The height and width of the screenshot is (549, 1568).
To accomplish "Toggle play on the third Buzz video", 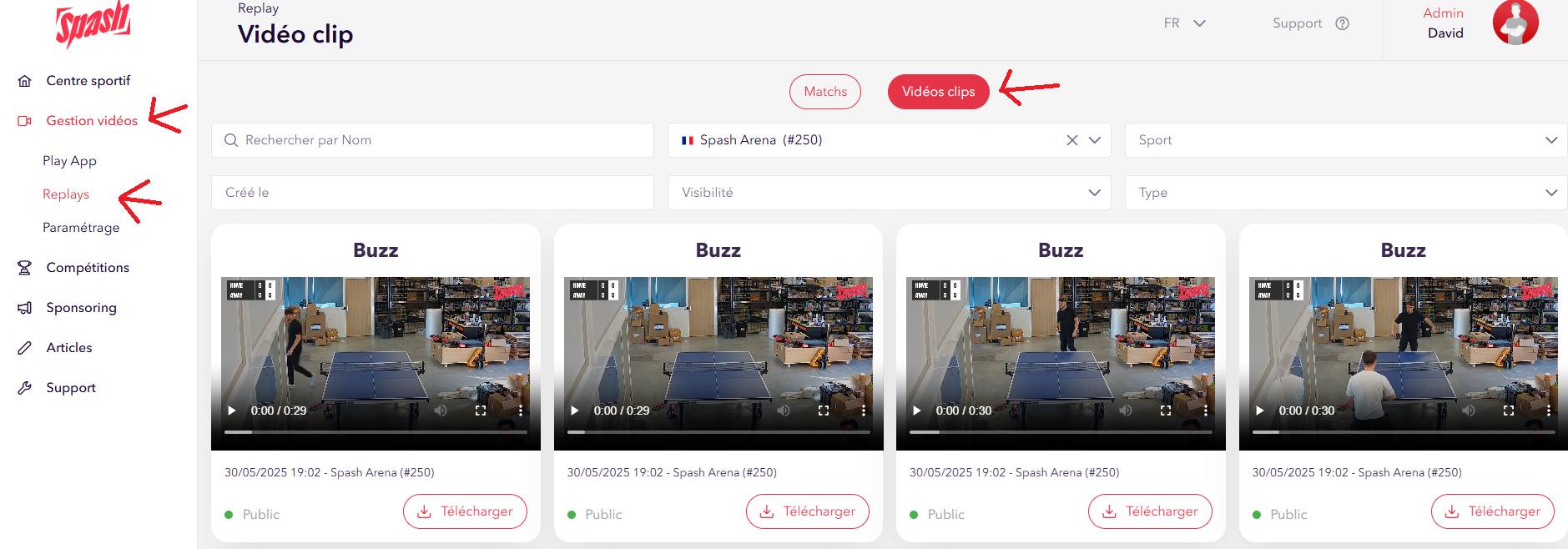I will tap(917, 410).
